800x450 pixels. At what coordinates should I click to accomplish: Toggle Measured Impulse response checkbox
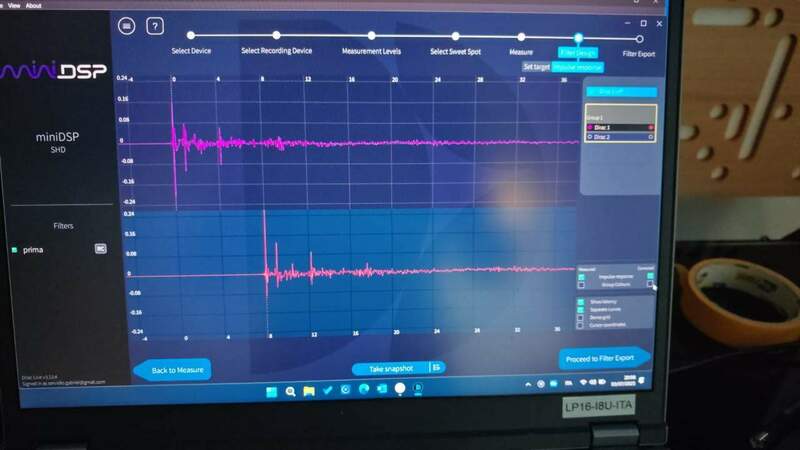pos(582,276)
